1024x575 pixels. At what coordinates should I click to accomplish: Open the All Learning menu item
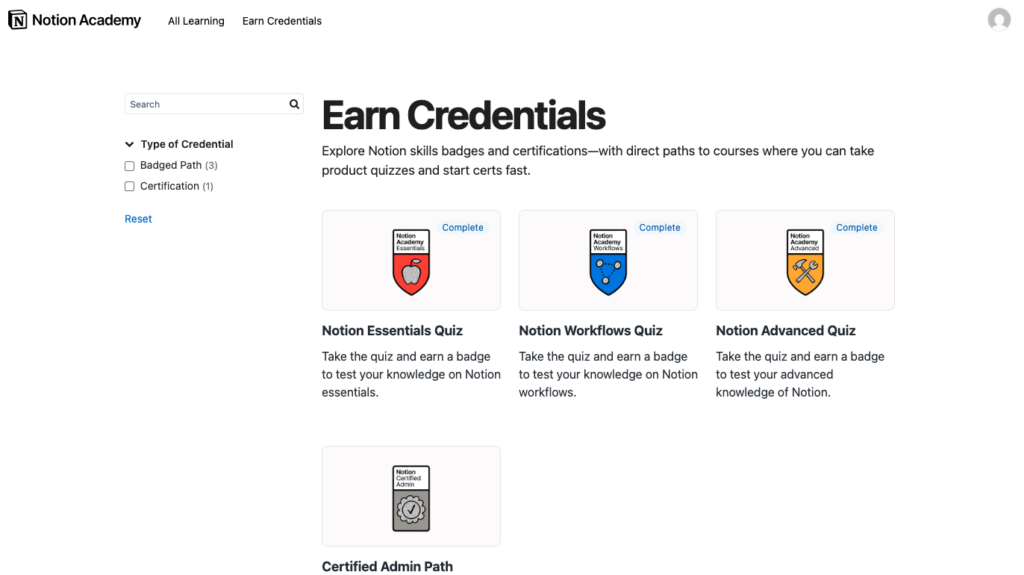point(196,21)
